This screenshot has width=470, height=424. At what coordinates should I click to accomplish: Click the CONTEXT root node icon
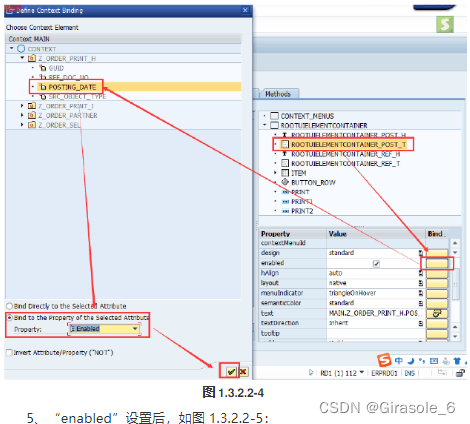click(x=21, y=49)
